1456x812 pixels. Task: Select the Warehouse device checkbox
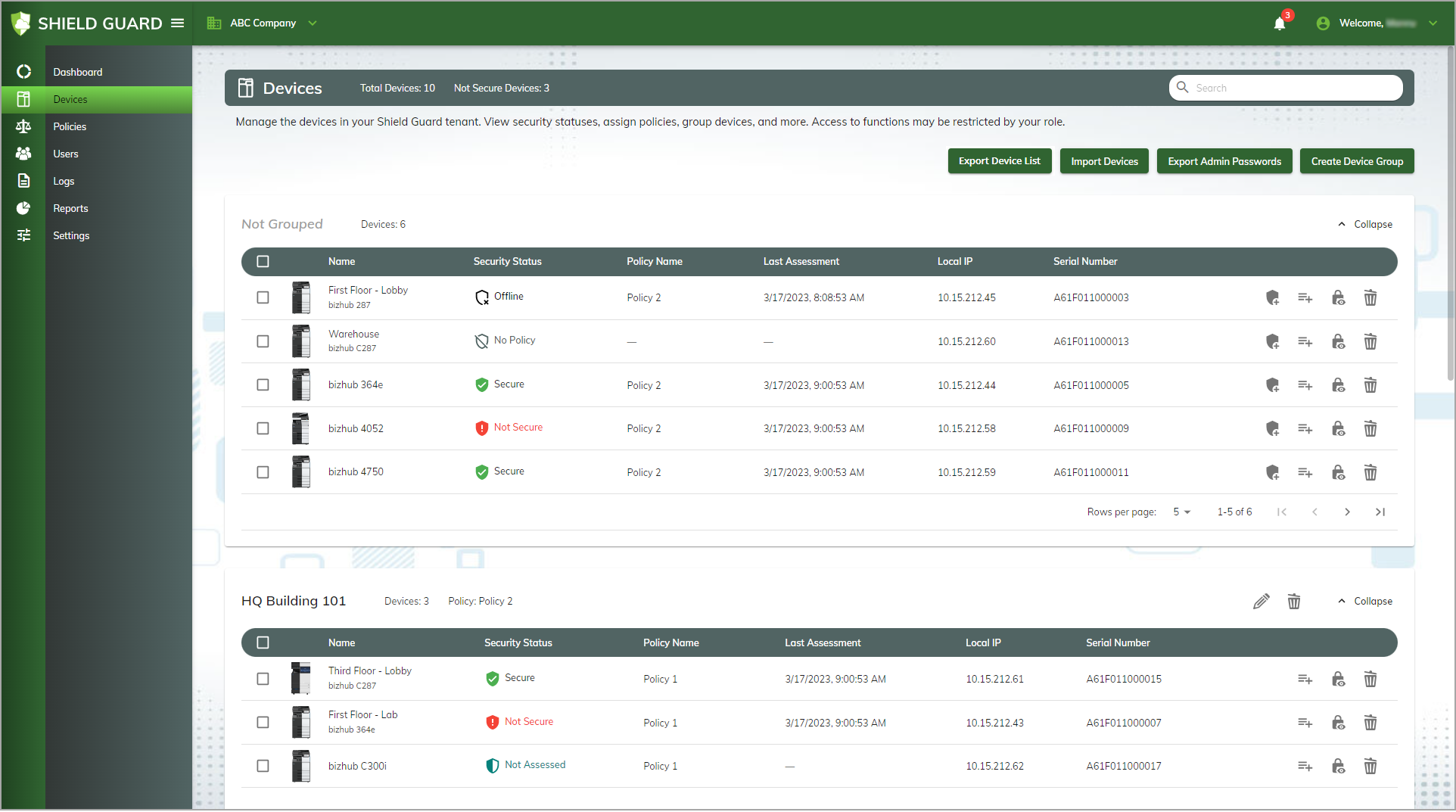click(263, 342)
